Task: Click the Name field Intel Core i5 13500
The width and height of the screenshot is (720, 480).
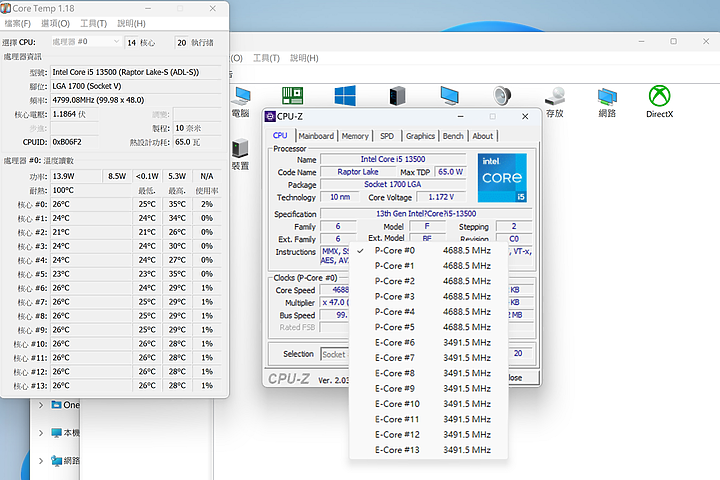Action: tap(393, 159)
